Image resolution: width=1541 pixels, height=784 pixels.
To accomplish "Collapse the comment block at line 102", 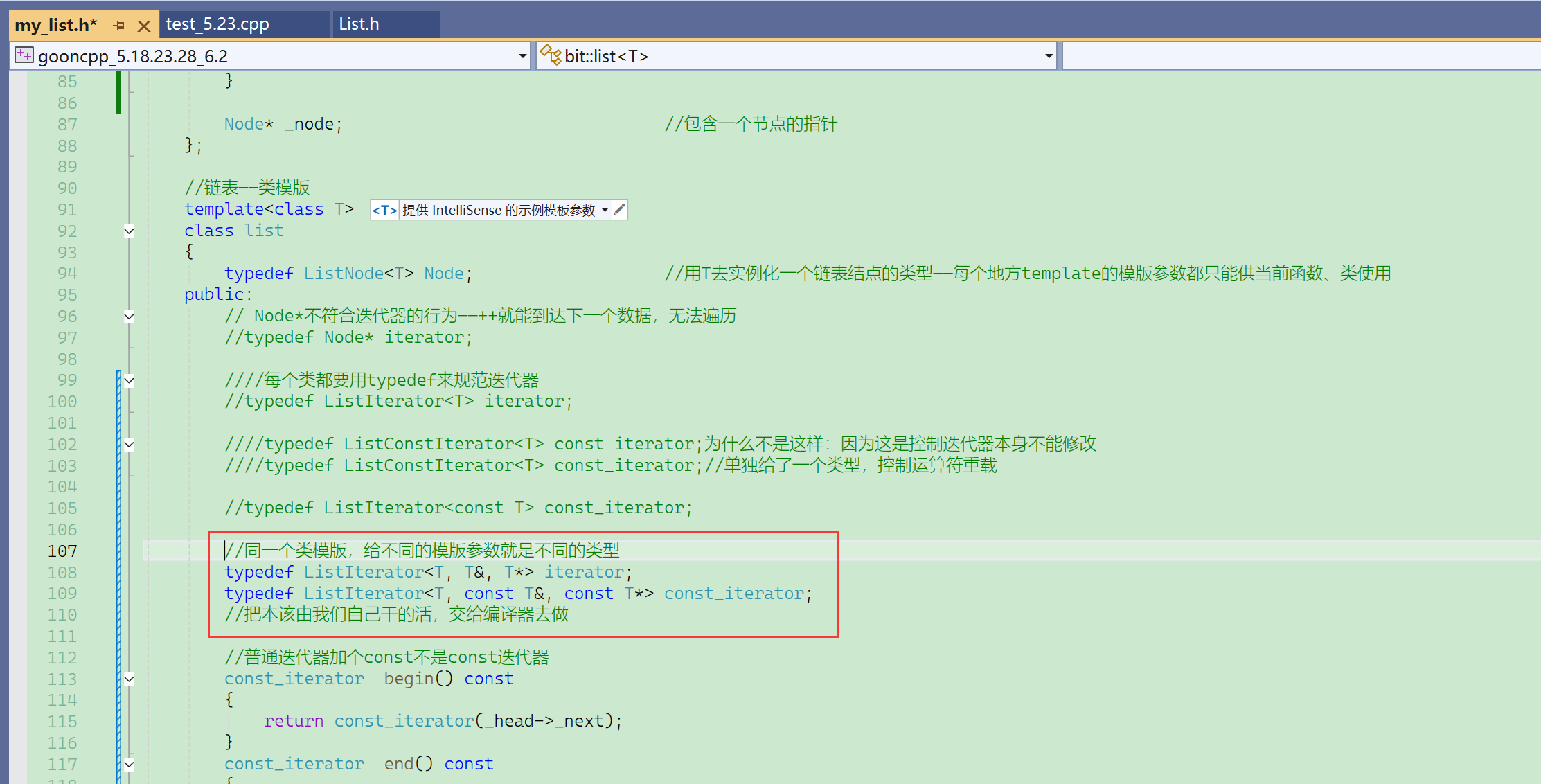I will tap(129, 445).
